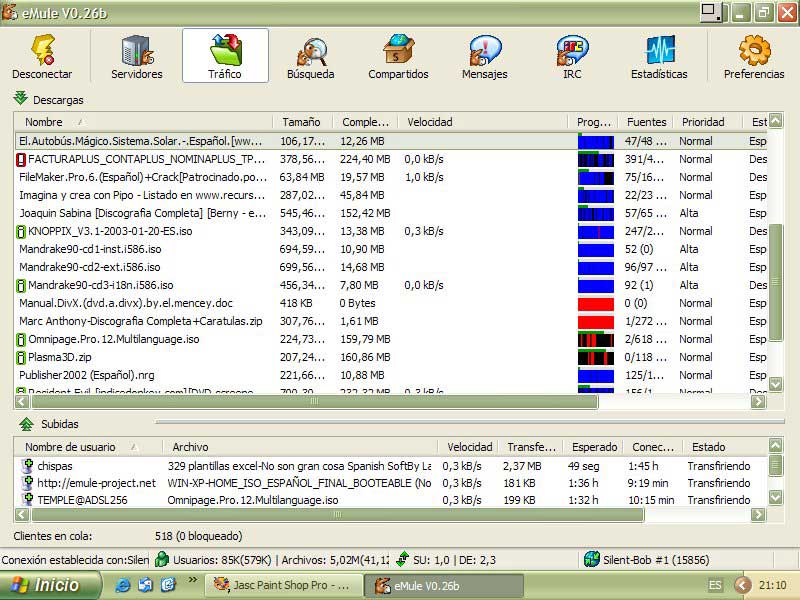Sort uploads by Archivo column
The height and width of the screenshot is (600, 800).
(301, 447)
